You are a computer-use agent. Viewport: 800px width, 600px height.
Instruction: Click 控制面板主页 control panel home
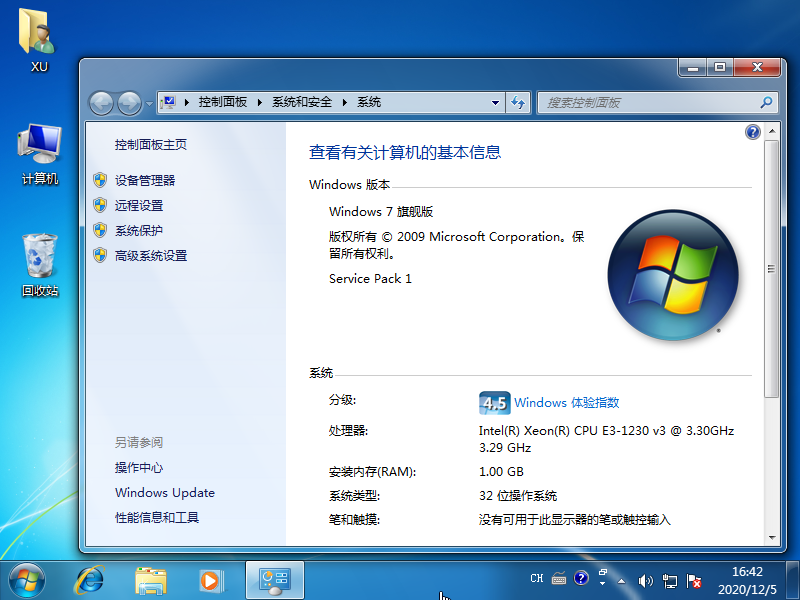coord(150,144)
